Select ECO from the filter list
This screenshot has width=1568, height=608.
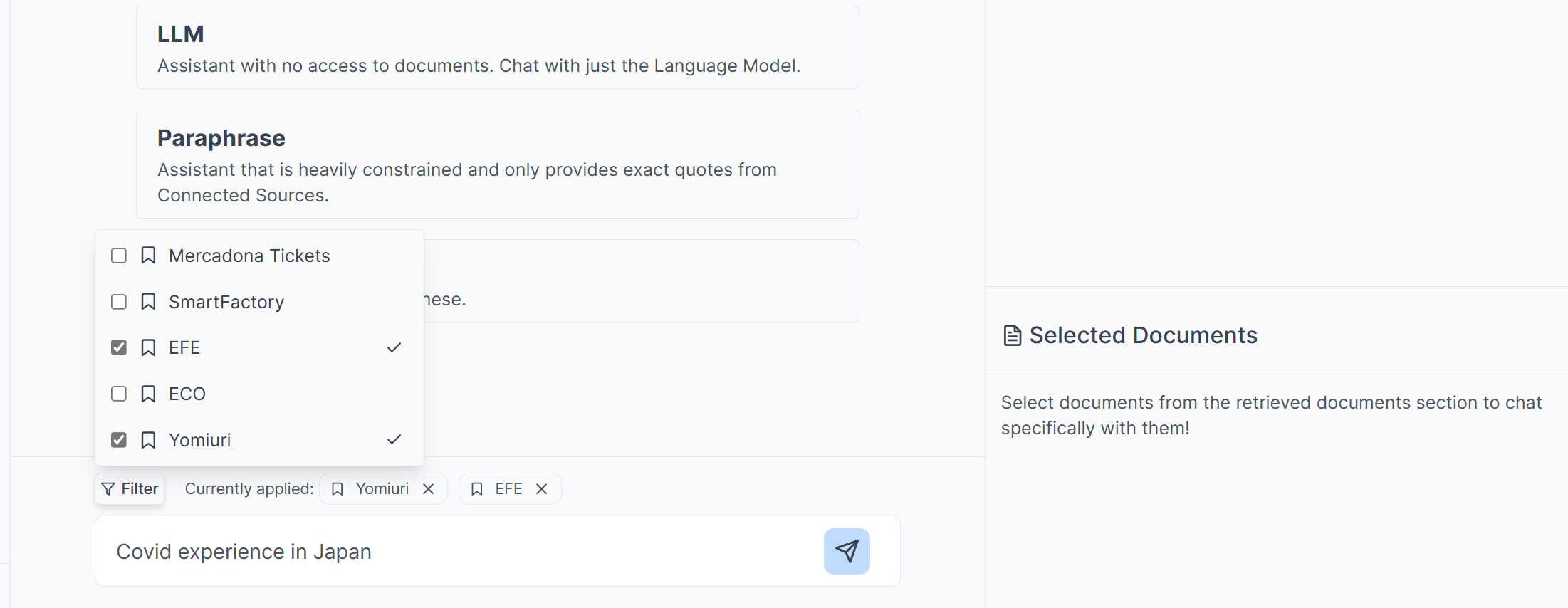click(x=187, y=394)
